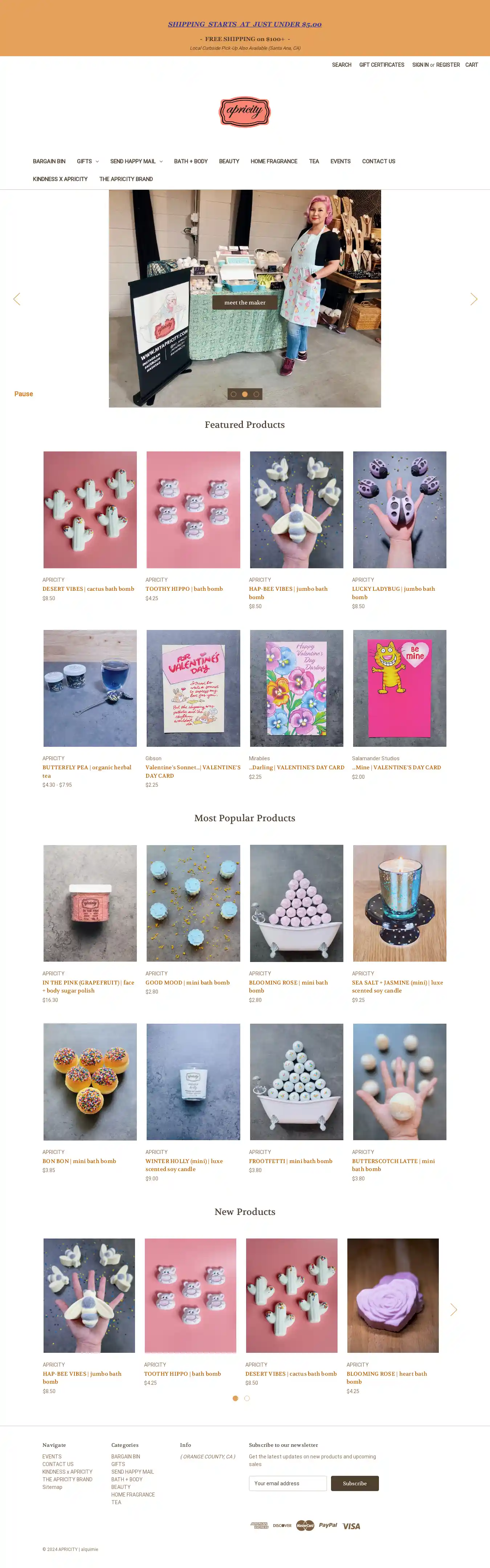Viewport: 490px width, 1568px height.
Task: Open the BATH + BODY menu
Action: coord(191,161)
